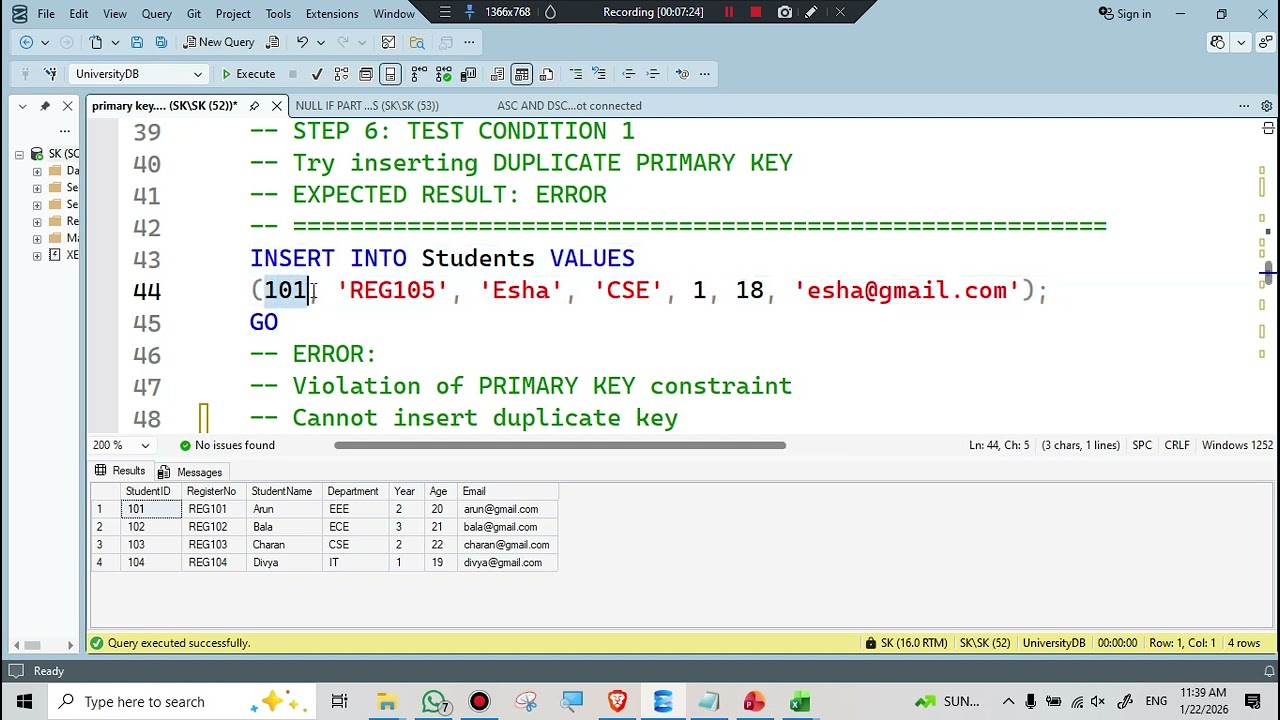
Task: Expand the XE node in Object Explorer
Action: (x=37, y=256)
